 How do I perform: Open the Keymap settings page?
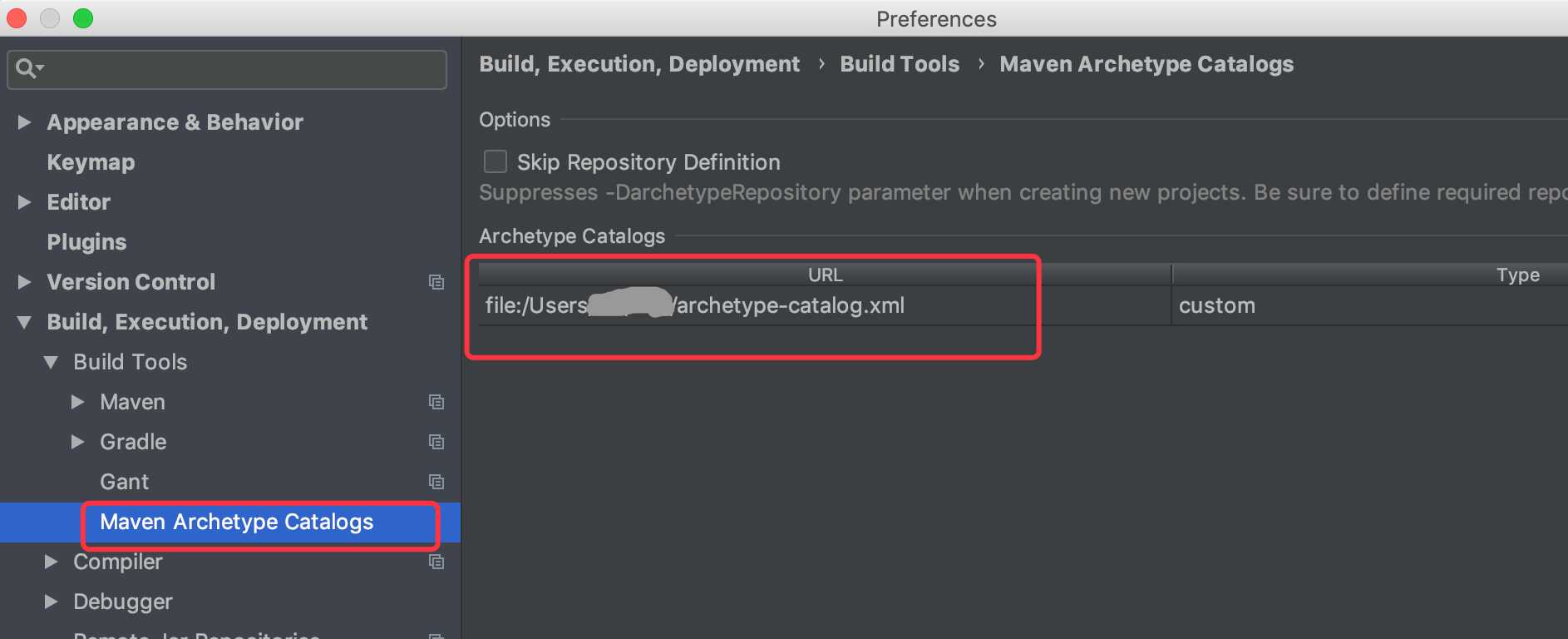(x=91, y=162)
